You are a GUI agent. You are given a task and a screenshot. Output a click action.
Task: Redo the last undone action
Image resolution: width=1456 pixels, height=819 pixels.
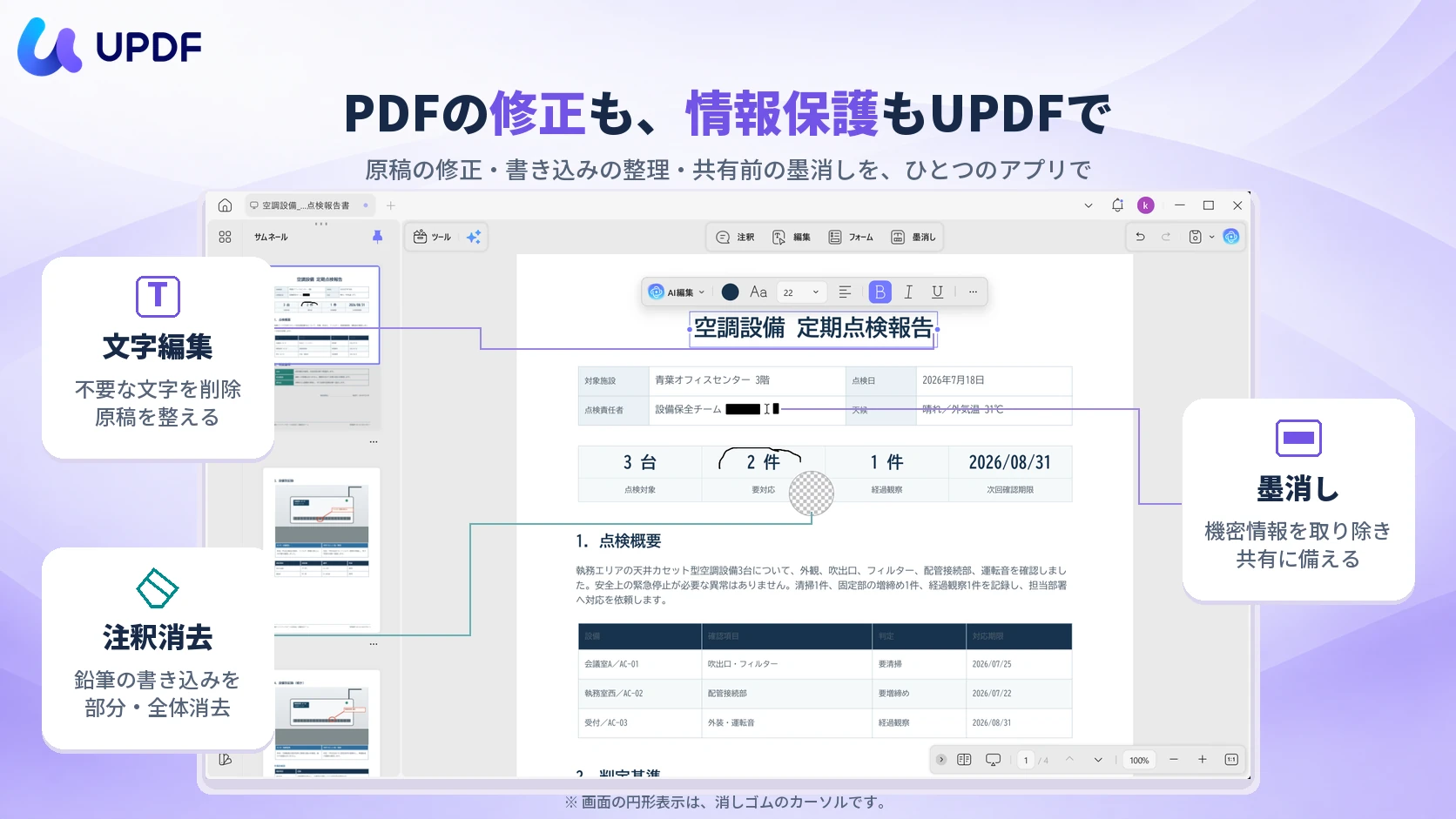[1166, 237]
